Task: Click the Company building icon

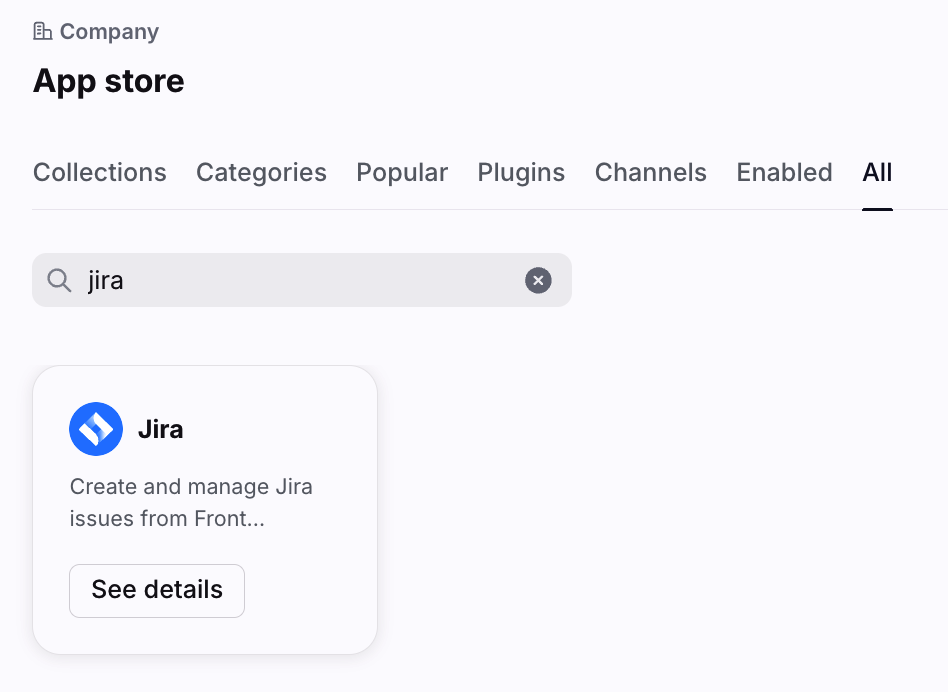Action: [x=42, y=31]
